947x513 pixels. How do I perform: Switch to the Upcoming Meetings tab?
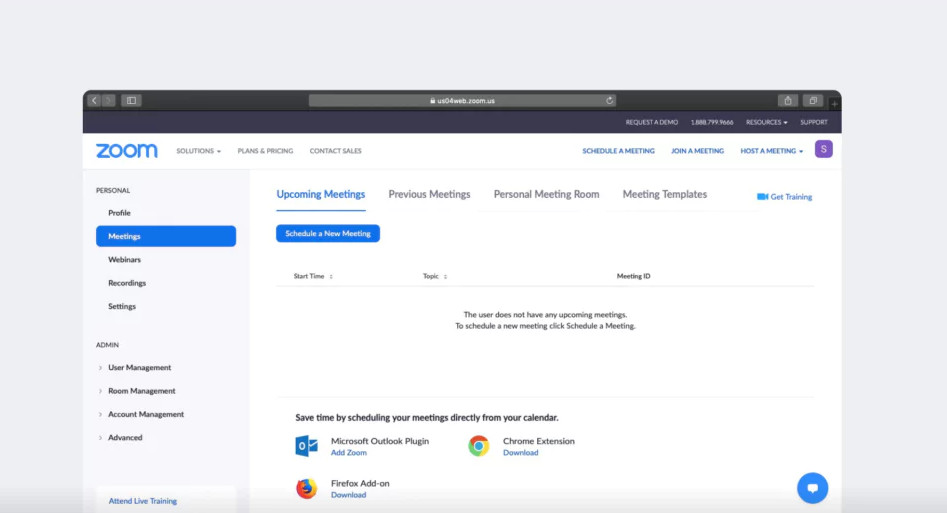point(321,194)
